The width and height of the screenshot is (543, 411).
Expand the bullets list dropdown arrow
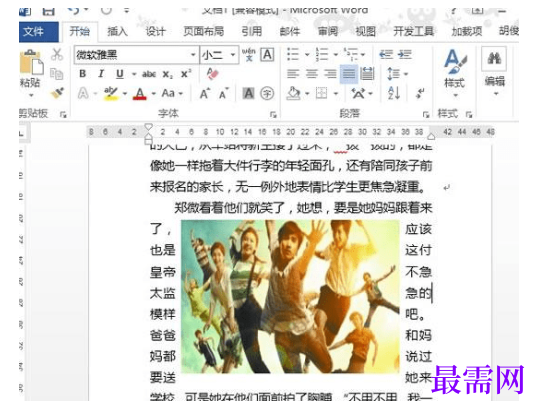tap(307, 55)
